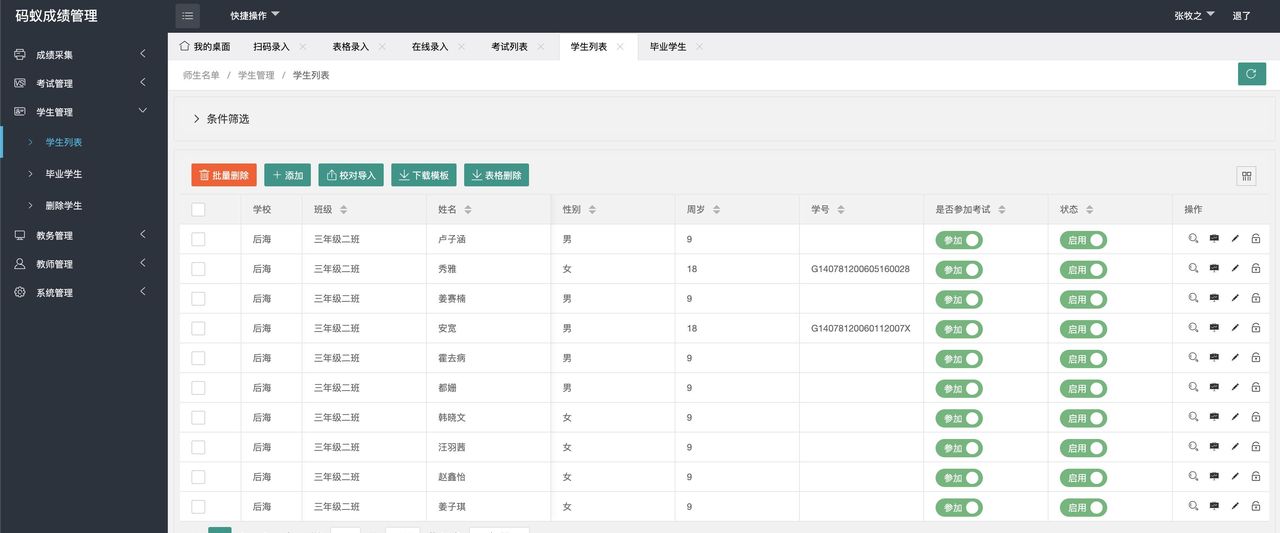Click the 下载模板 button
1280x533 pixels.
[423, 175]
